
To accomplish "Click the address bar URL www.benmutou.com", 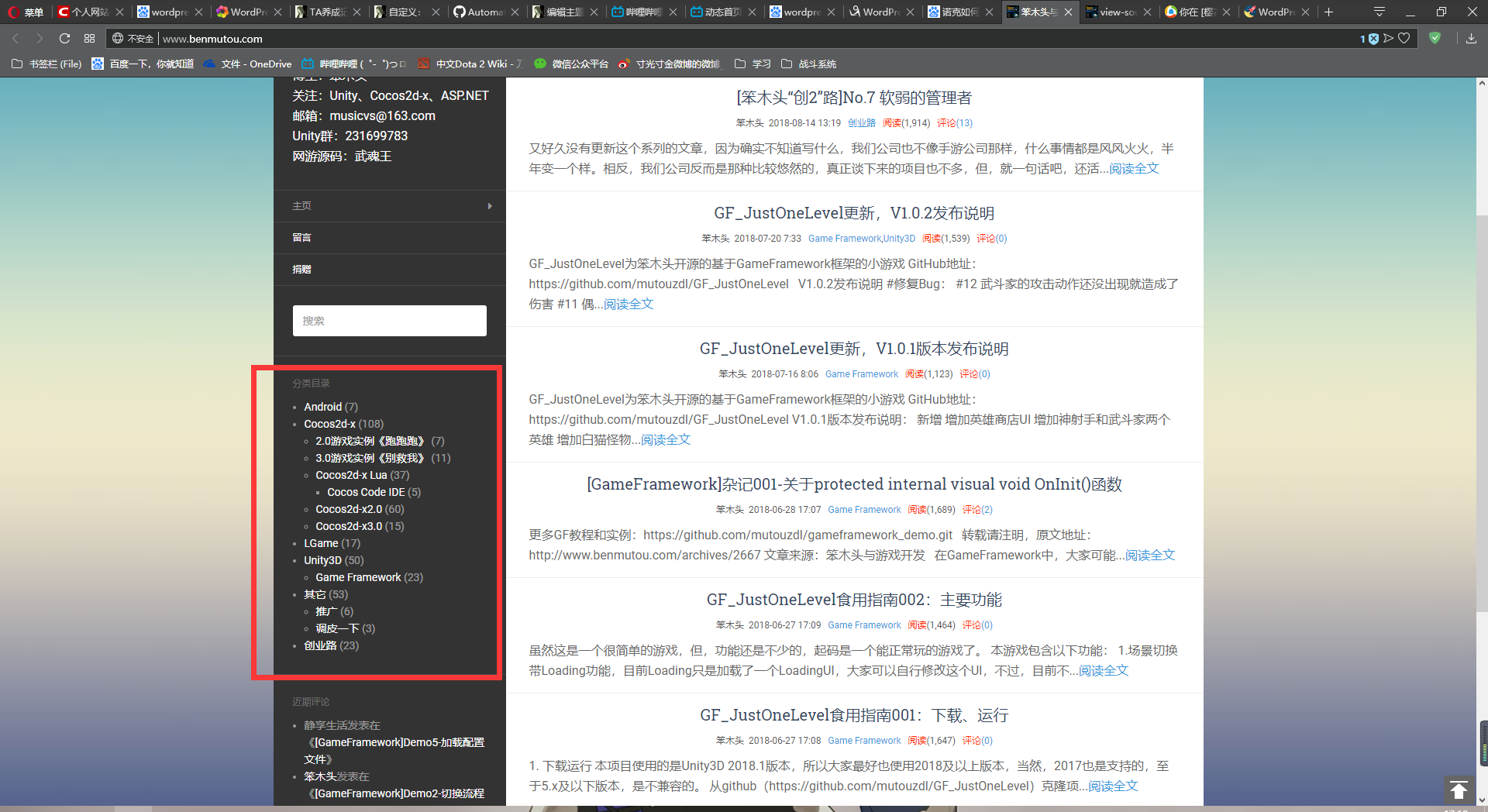I will coord(212,39).
